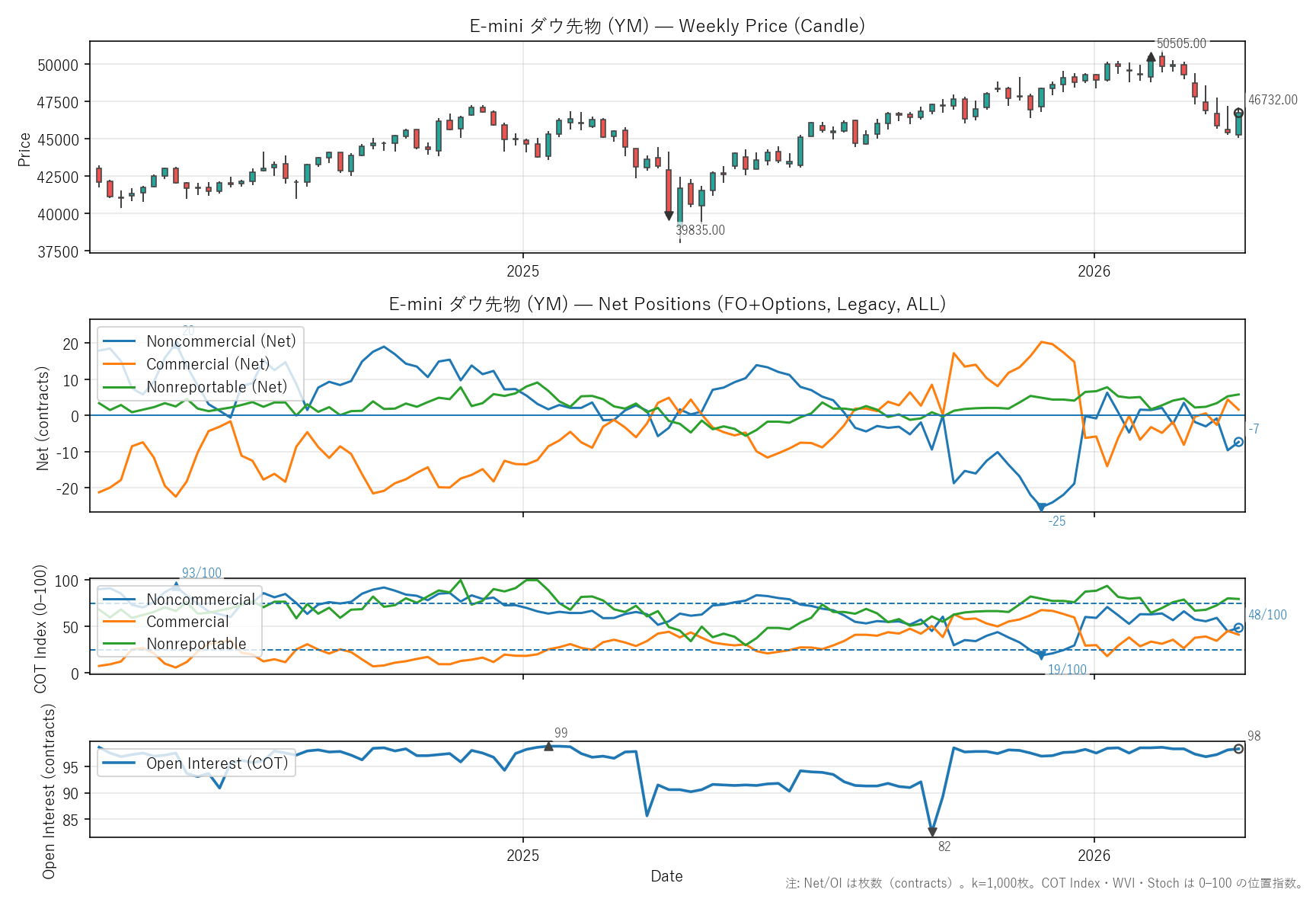
Task: Click the Net Positions chart title
Action: 666,304
